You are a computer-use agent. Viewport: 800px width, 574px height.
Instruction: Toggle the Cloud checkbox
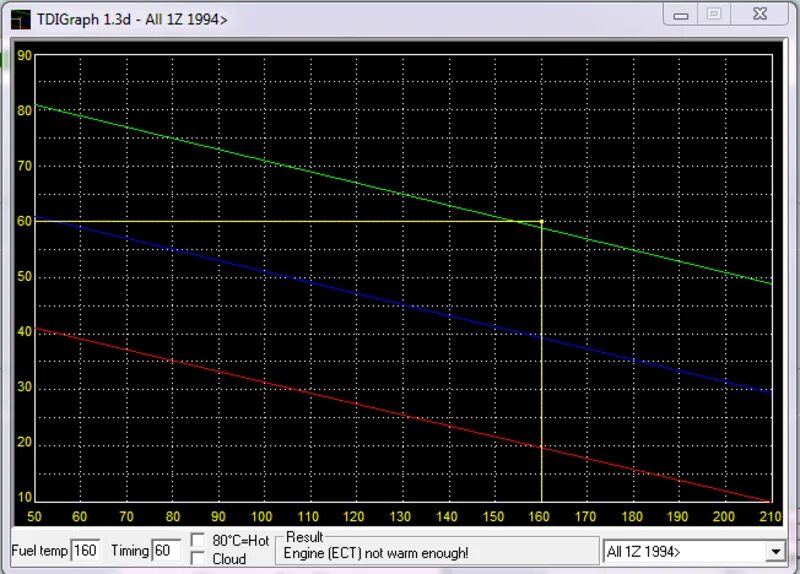tap(198, 558)
